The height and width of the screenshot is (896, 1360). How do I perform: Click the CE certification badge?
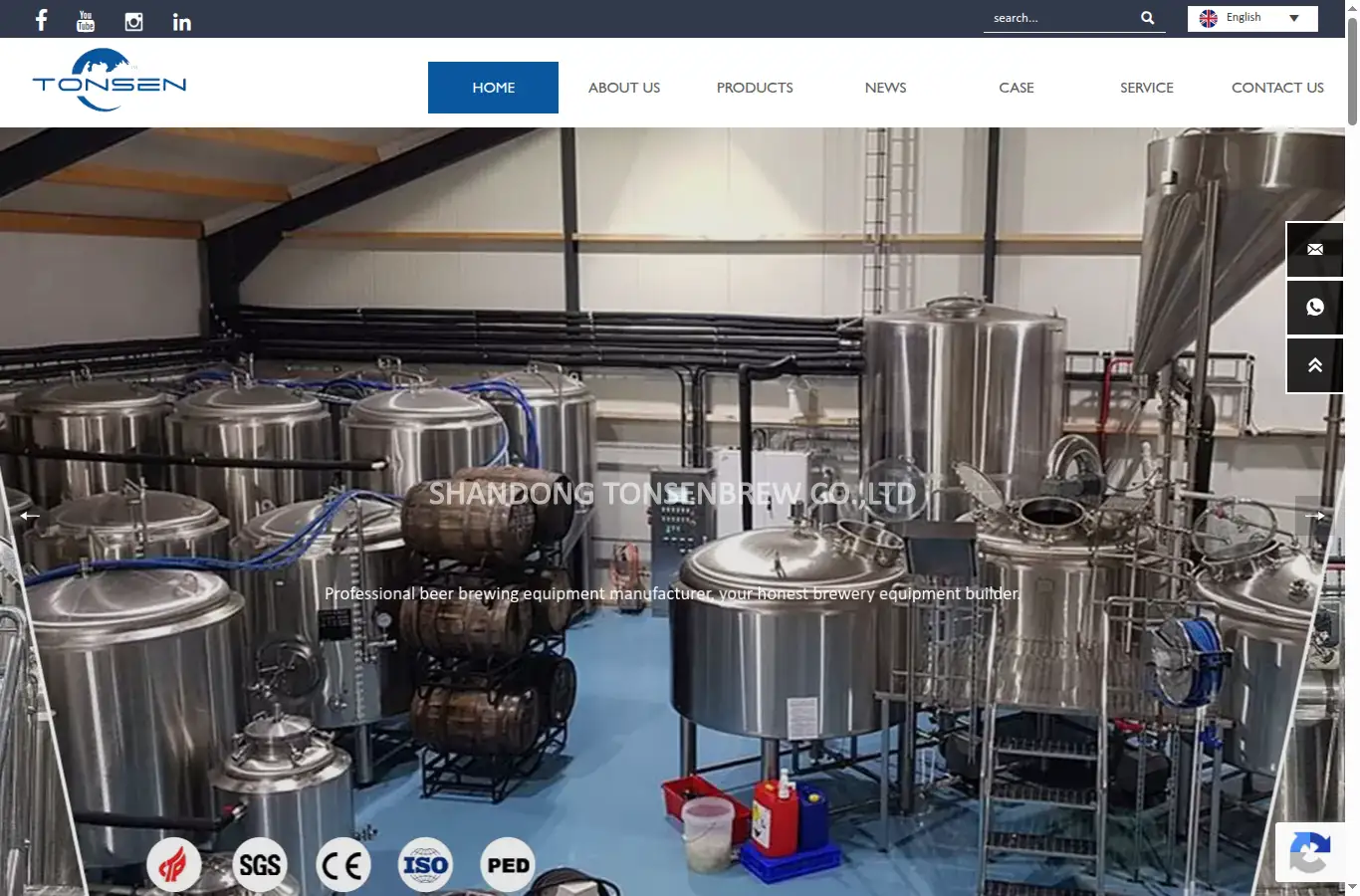pos(343,865)
